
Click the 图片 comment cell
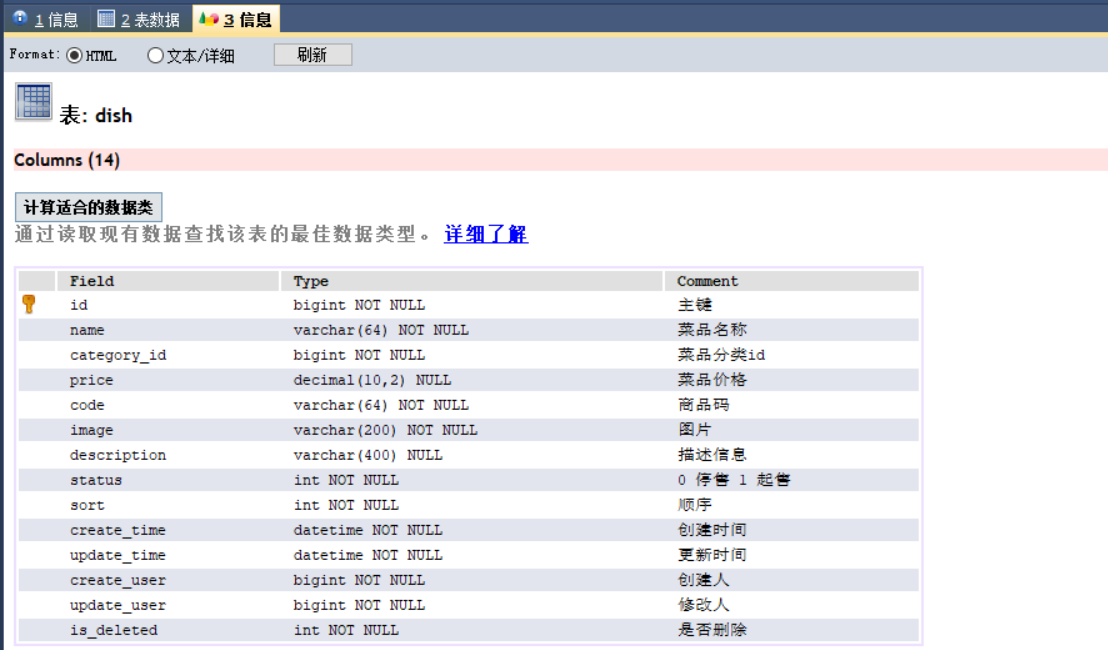coord(791,430)
